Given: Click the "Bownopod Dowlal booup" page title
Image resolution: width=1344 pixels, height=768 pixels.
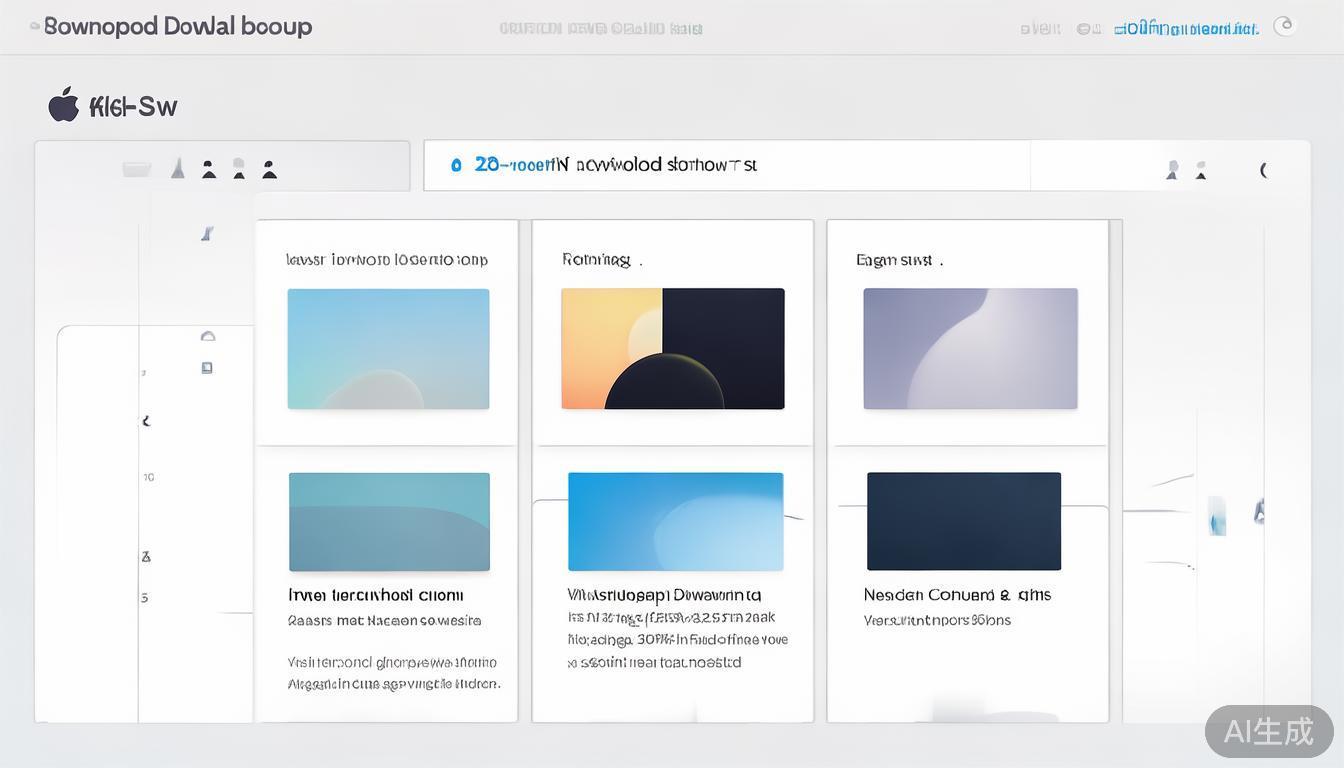Looking at the screenshot, I should 178,27.
